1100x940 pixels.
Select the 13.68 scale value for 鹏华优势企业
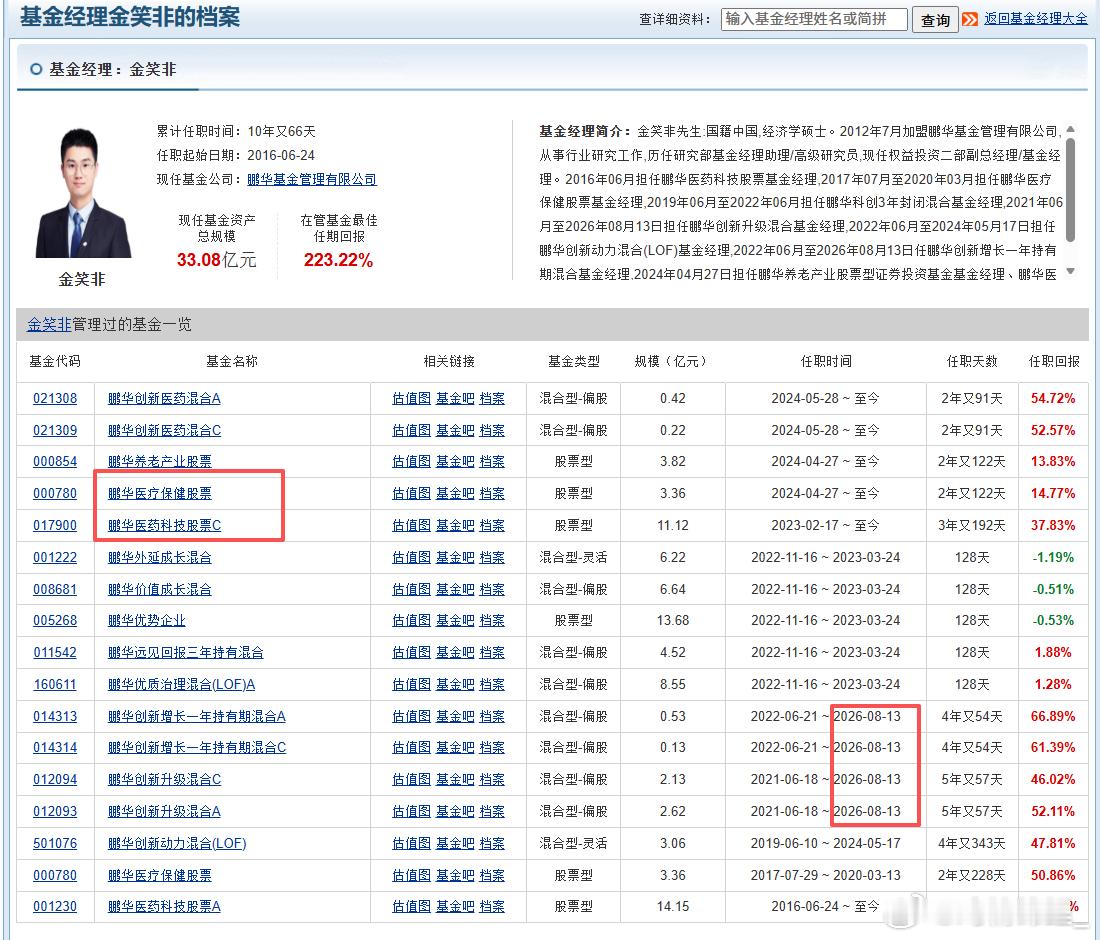pyautogui.click(x=673, y=621)
